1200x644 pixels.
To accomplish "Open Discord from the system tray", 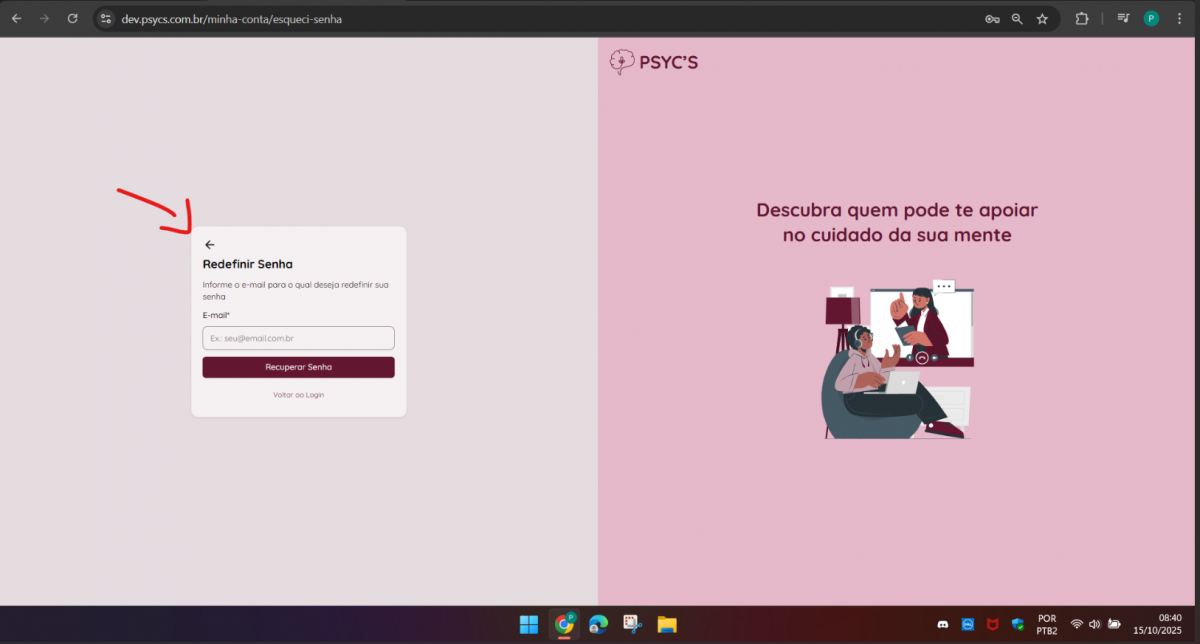I will click(x=942, y=625).
